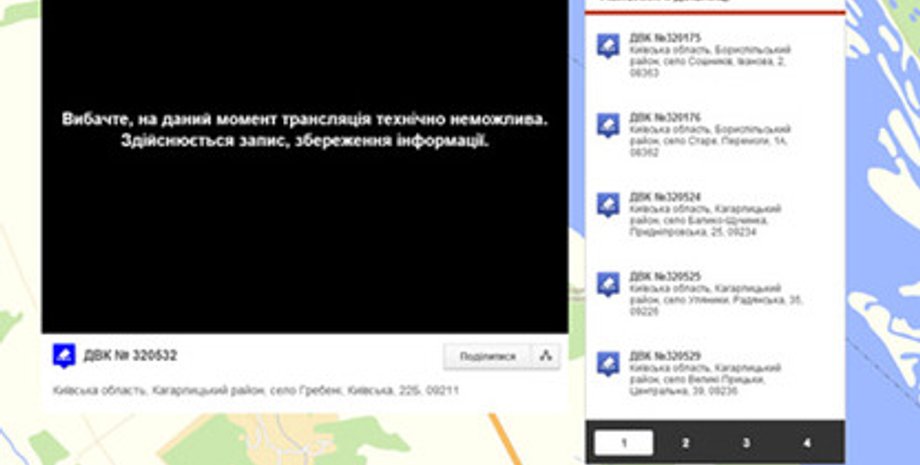Select the ДВК №320529 station title
Screen dimensions: 920x465
pyautogui.click(x=665, y=356)
